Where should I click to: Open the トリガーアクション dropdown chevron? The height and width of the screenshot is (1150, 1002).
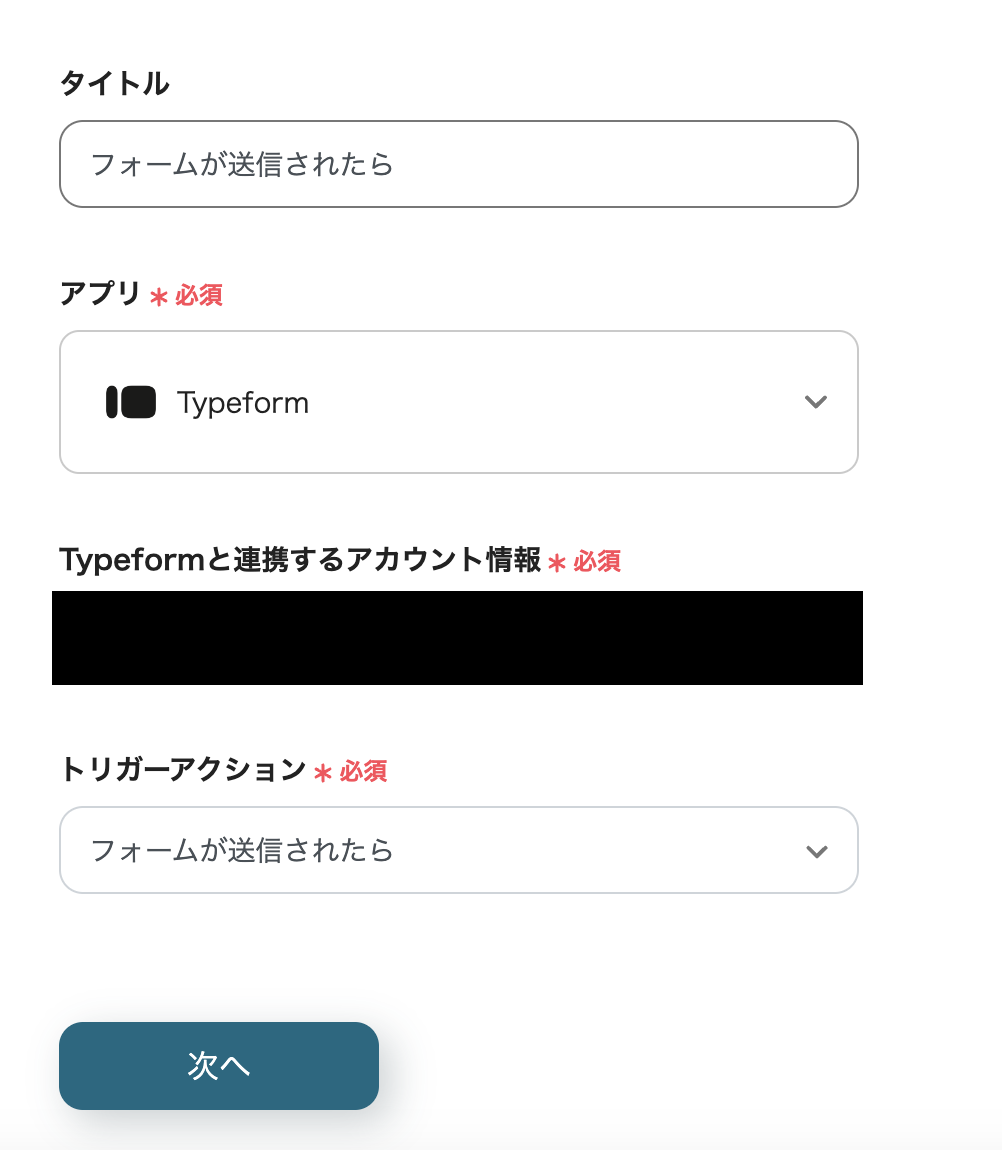click(x=816, y=851)
